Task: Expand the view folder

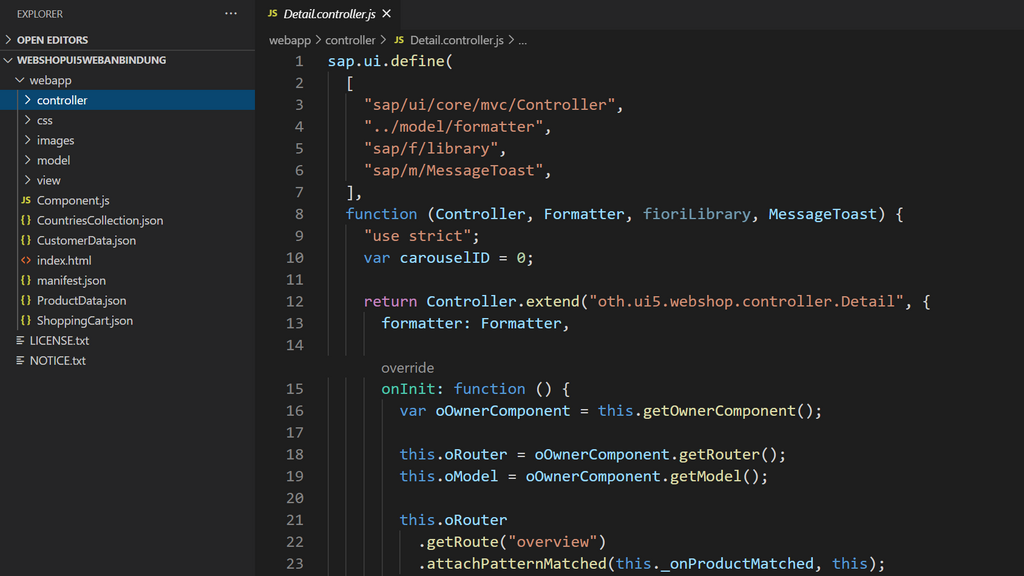Action: point(48,180)
